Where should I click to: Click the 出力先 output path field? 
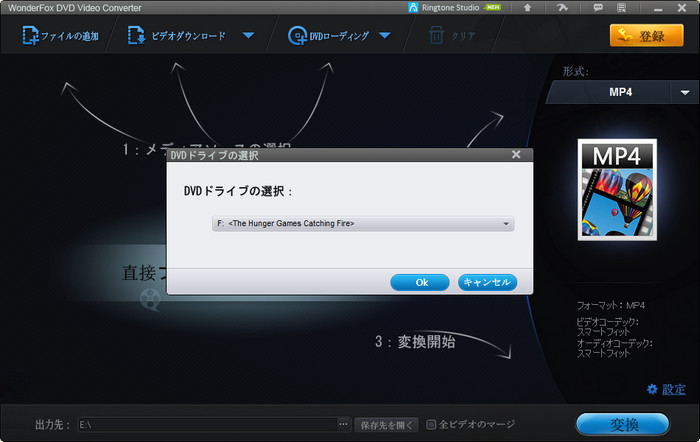[208, 425]
